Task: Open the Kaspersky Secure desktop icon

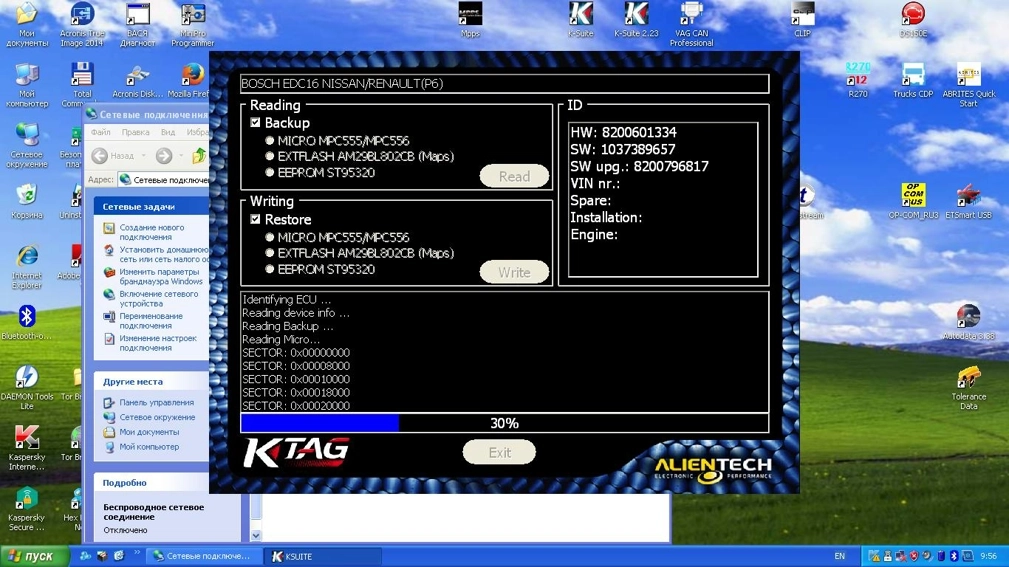Action: pyautogui.click(x=26, y=509)
